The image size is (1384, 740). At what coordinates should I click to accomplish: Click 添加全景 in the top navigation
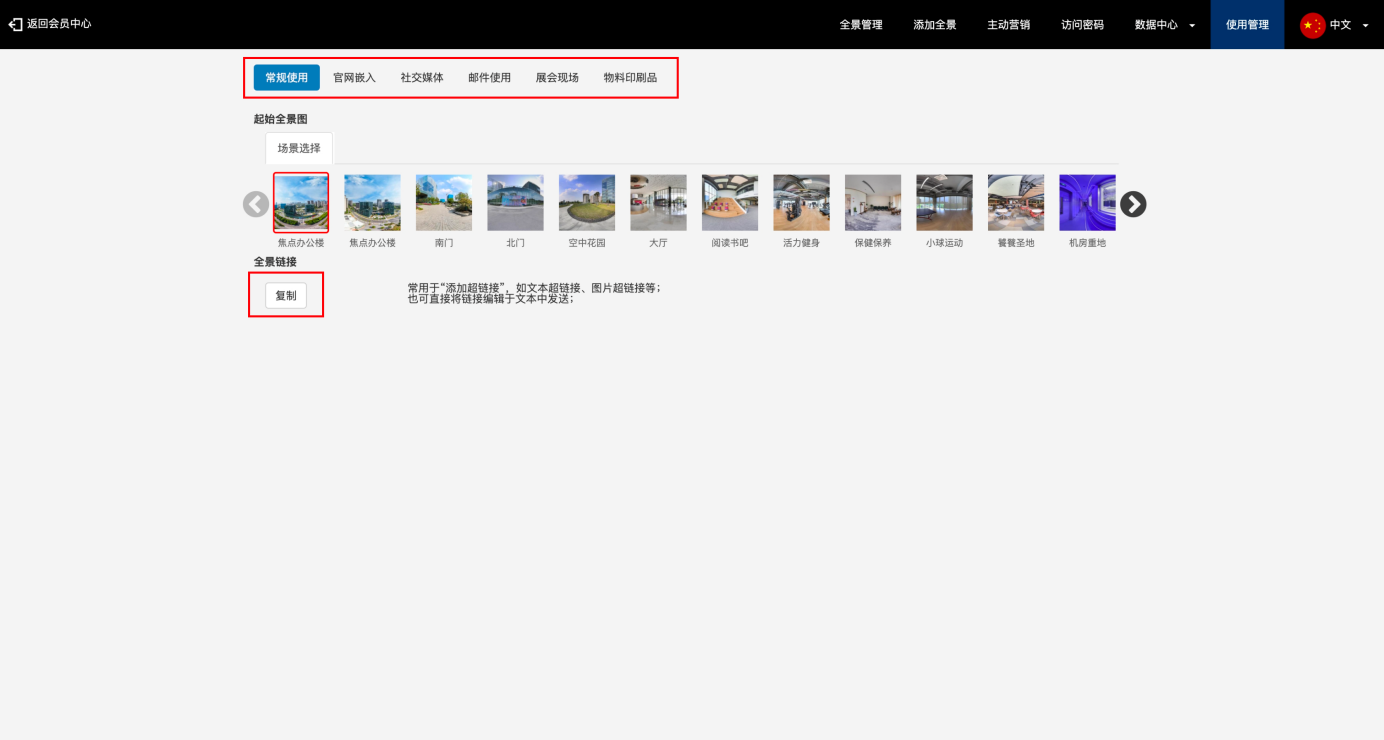click(x=935, y=25)
